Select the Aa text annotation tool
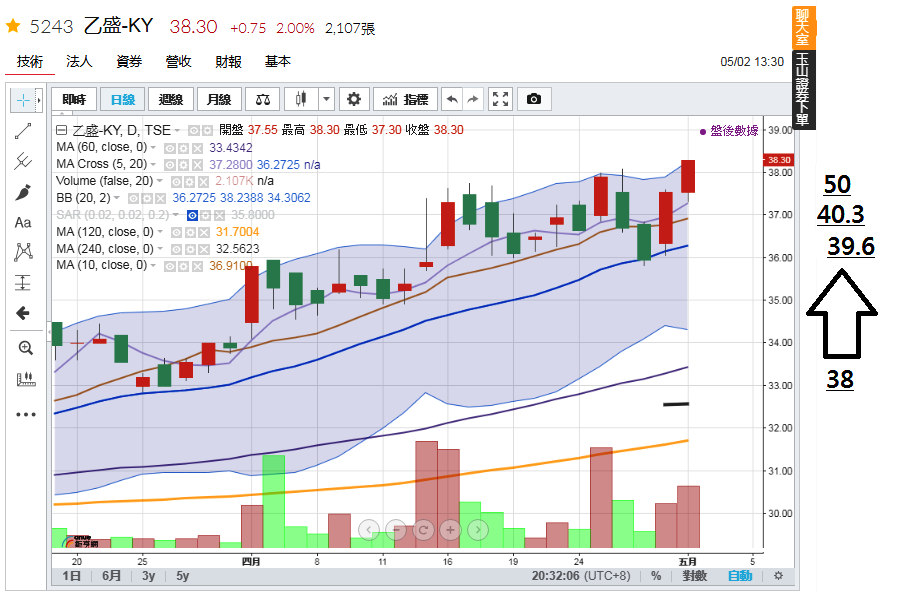The height and width of the screenshot is (600, 900). pos(23,223)
